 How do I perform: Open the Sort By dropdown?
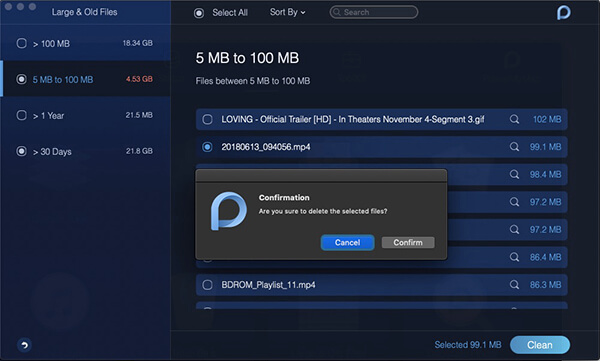point(287,12)
